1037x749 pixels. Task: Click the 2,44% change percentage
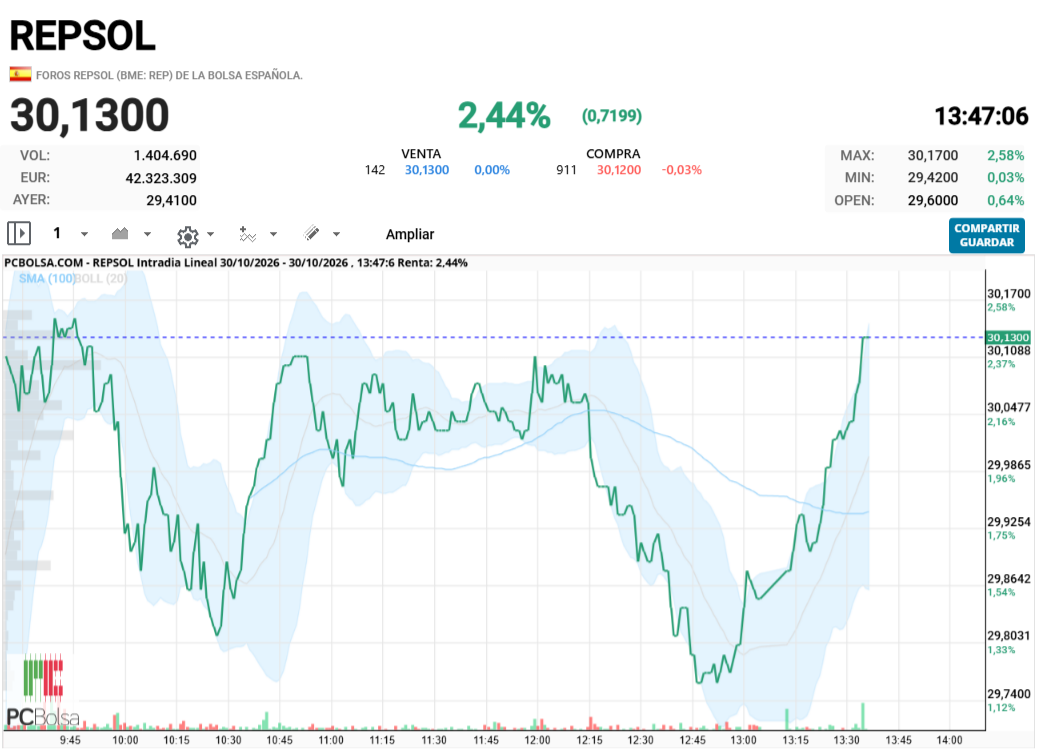point(504,116)
